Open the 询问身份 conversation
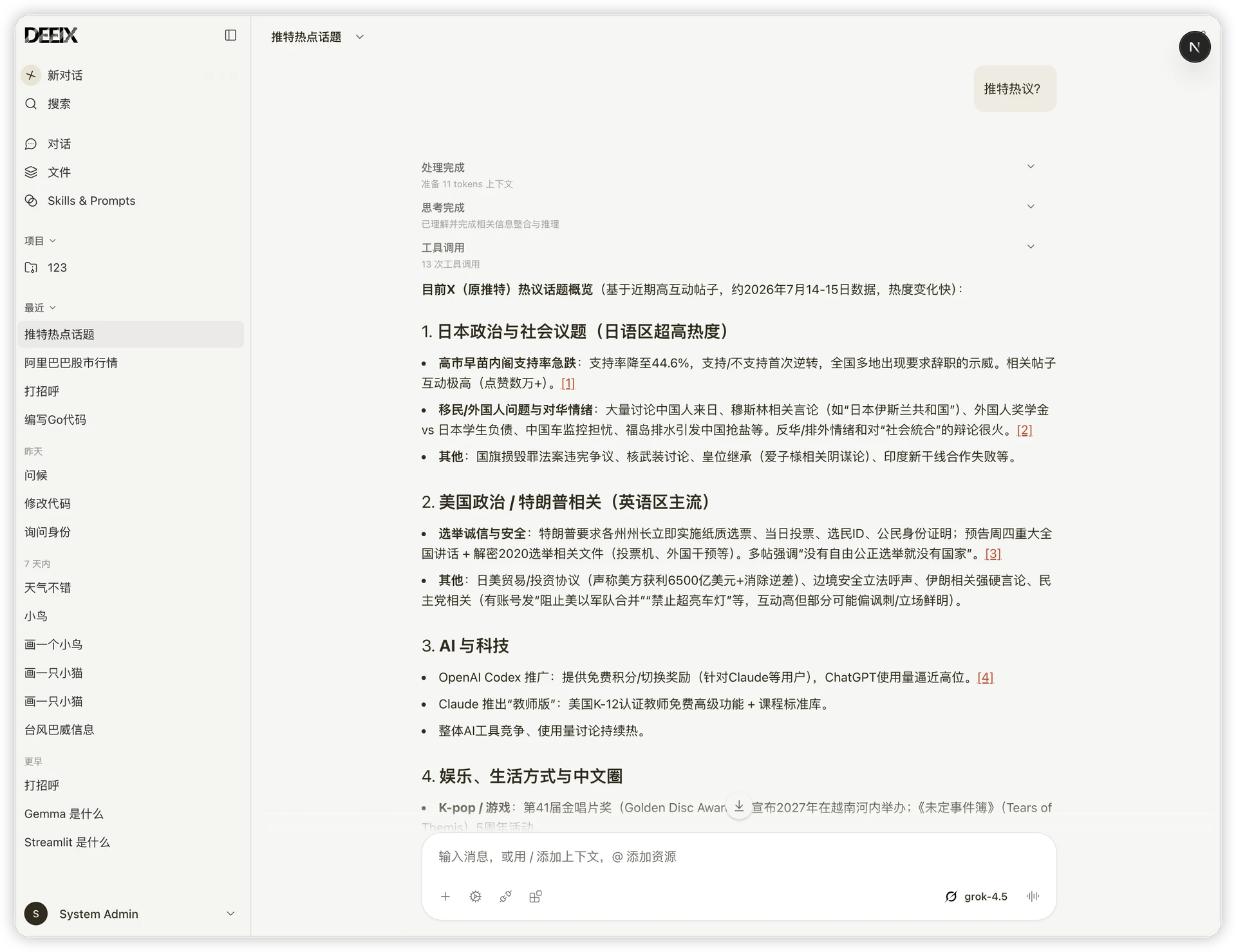 [x=131, y=532]
